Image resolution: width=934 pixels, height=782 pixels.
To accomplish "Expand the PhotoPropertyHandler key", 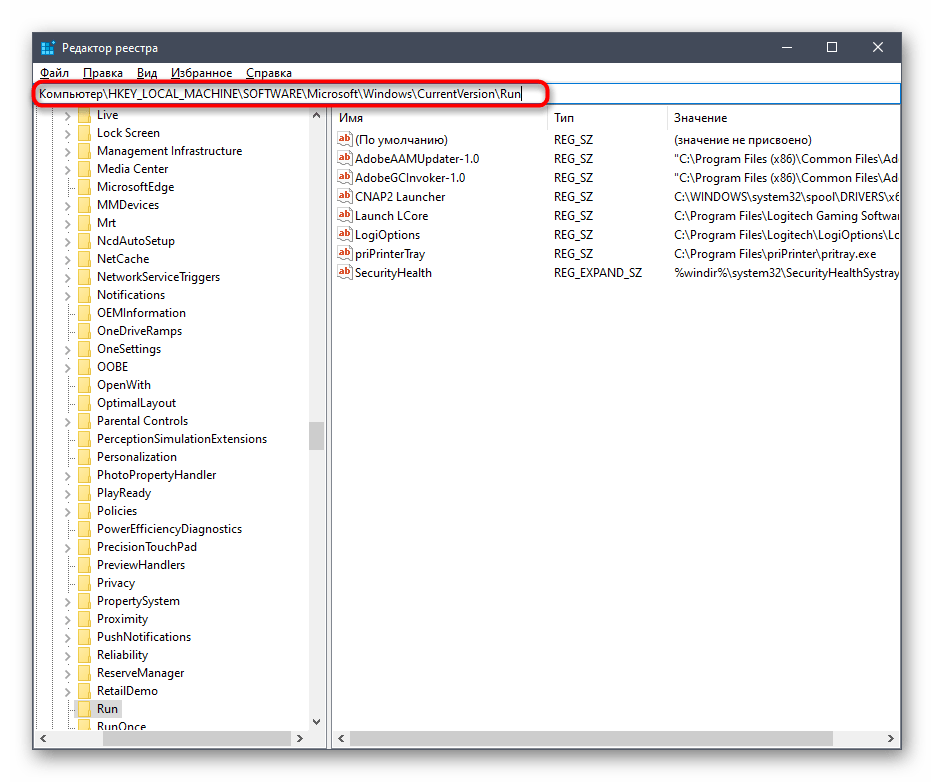I will tap(67, 476).
